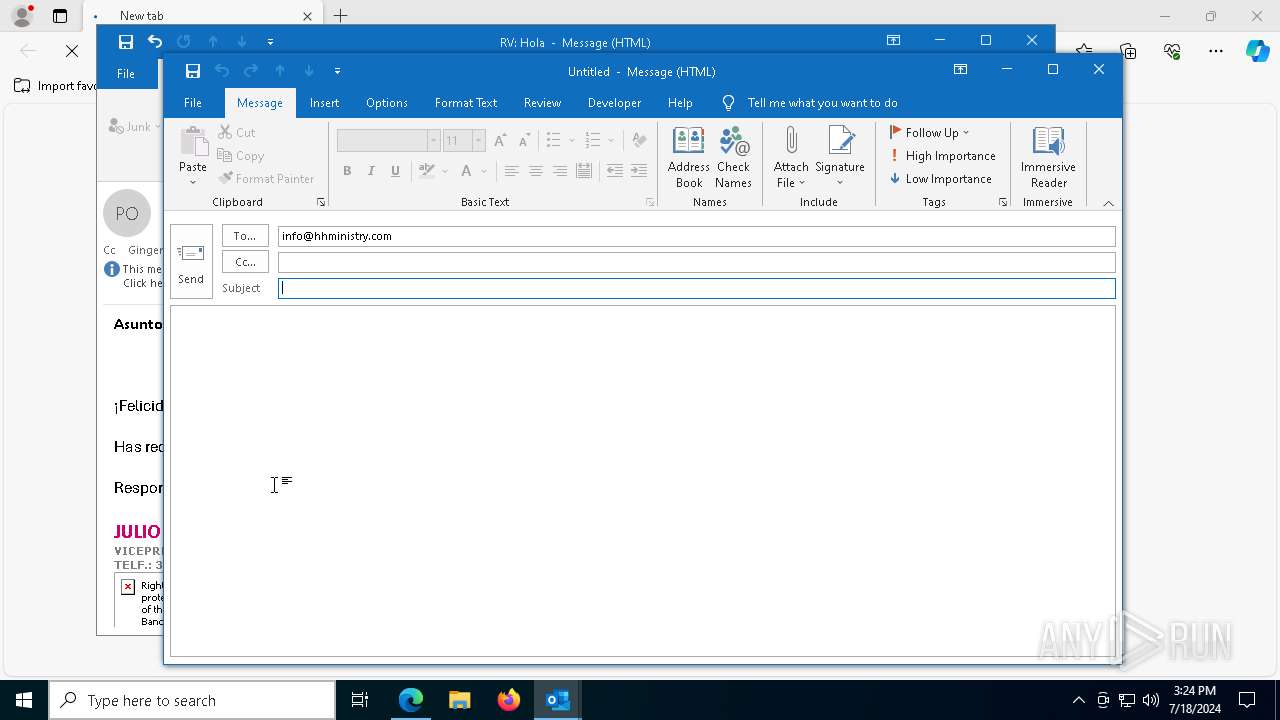1280x720 pixels.
Task: Send the email with the Send button
Action: (191, 261)
